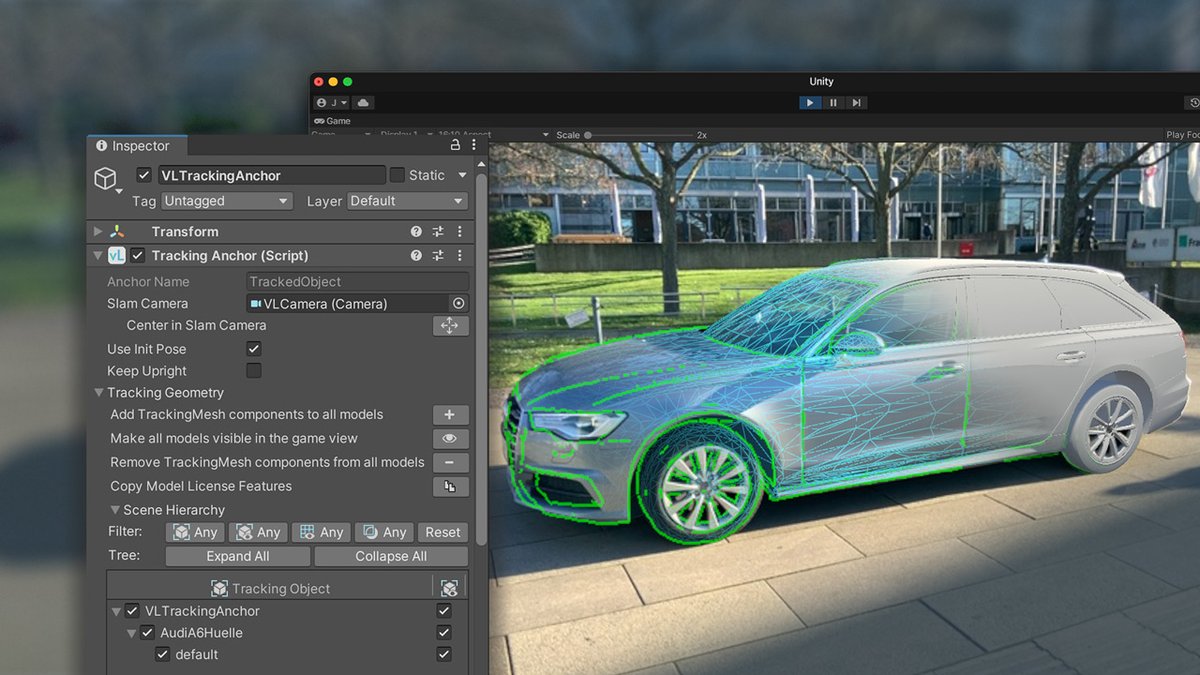Switch to the Game tab
The width and height of the screenshot is (1200, 675).
(x=333, y=121)
